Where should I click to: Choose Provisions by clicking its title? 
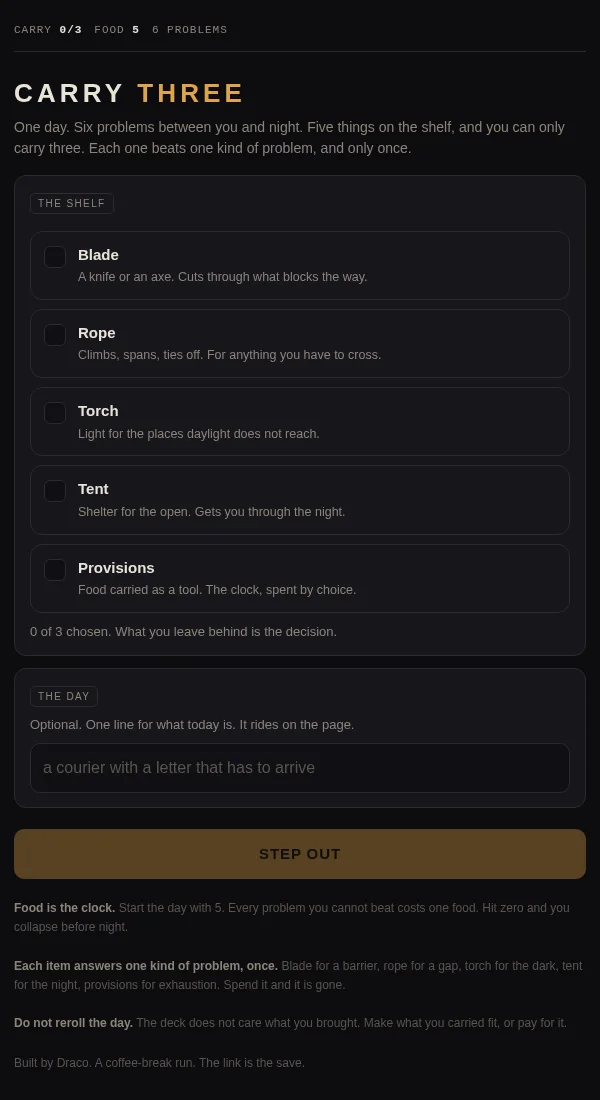(x=116, y=568)
